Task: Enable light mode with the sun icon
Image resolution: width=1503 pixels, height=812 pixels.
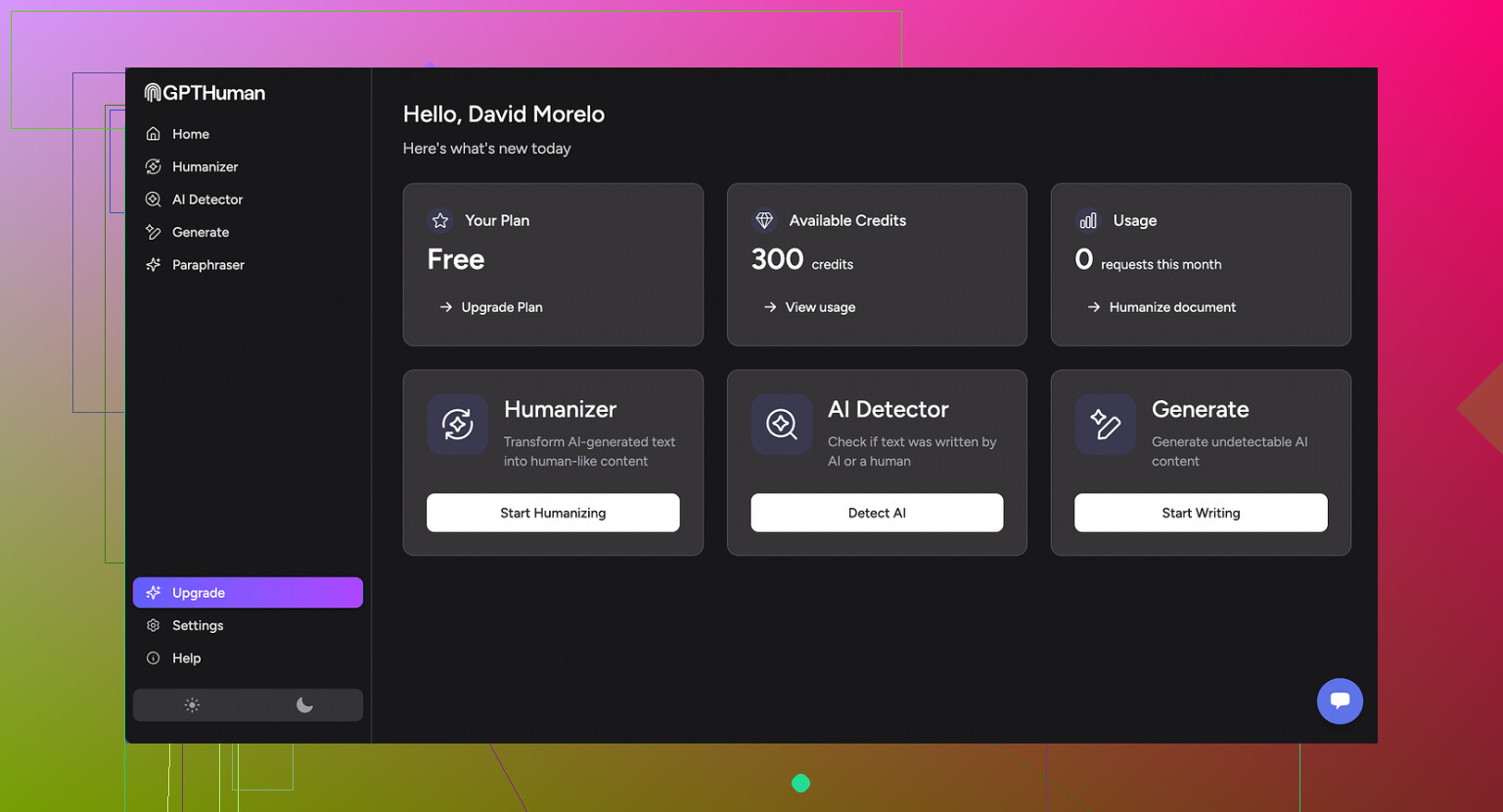Action: point(192,704)
